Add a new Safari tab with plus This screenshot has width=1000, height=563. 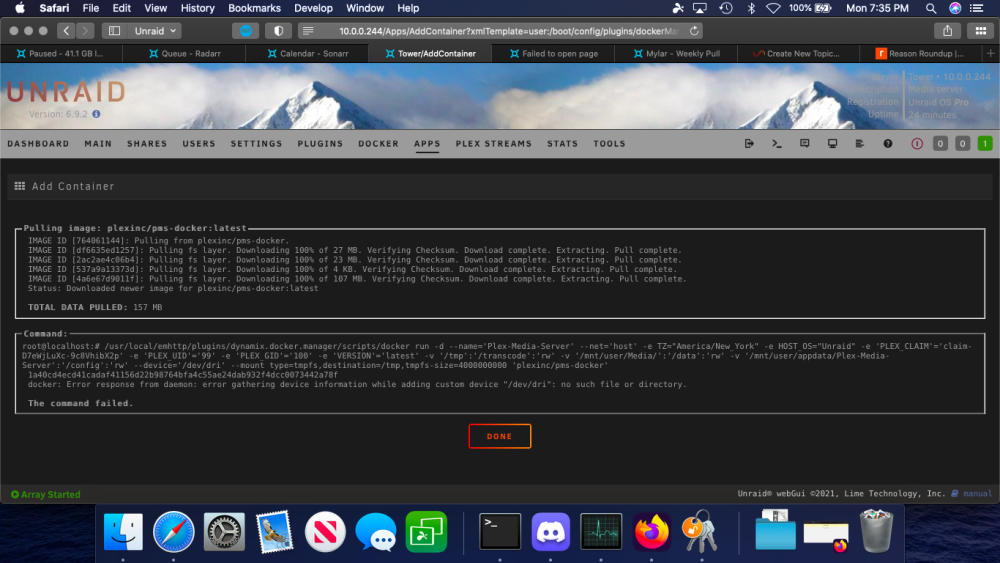pyautogui.click(x=990, y=54)
